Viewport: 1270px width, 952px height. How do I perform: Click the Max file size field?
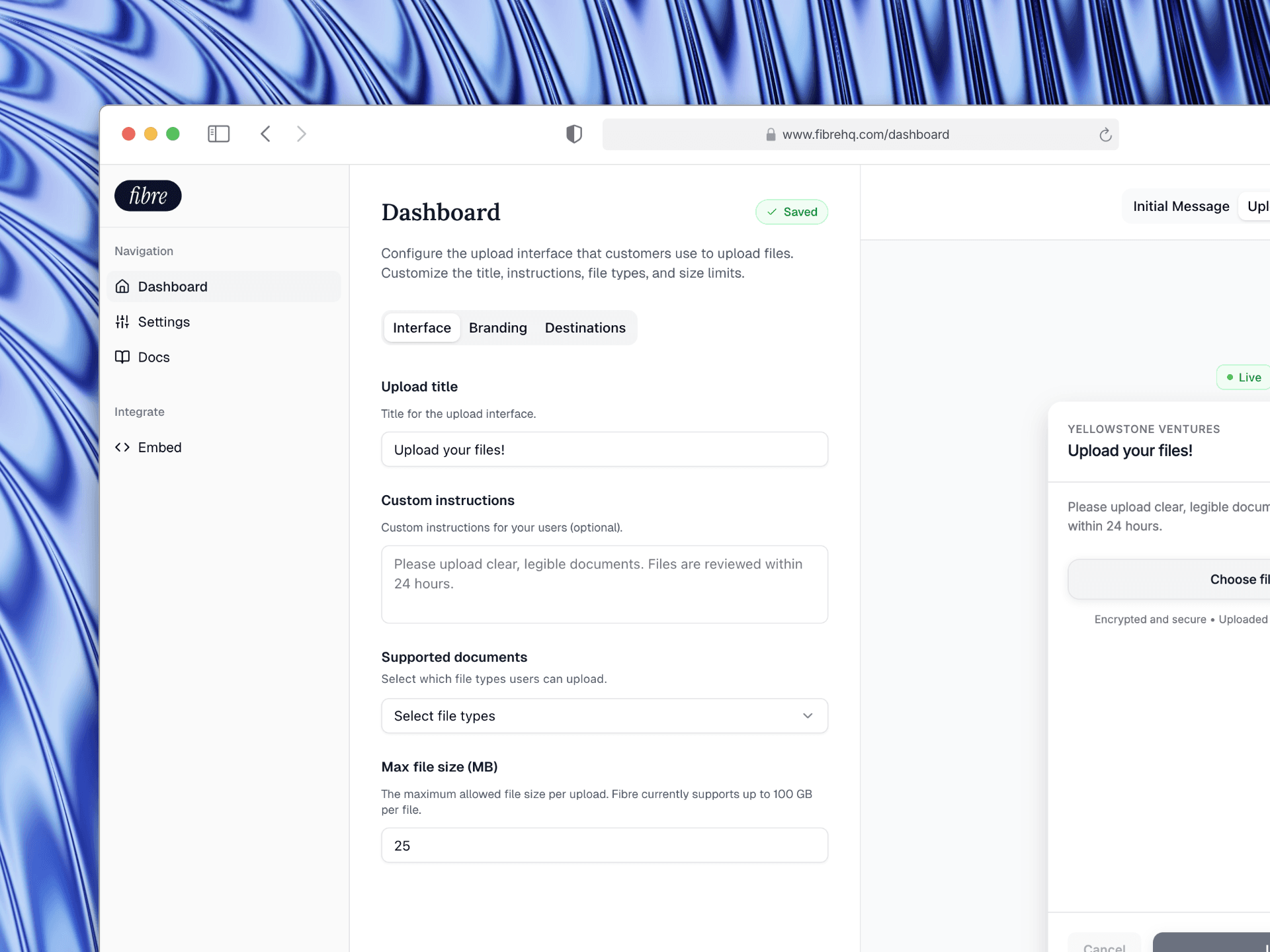tap(604, 846)
